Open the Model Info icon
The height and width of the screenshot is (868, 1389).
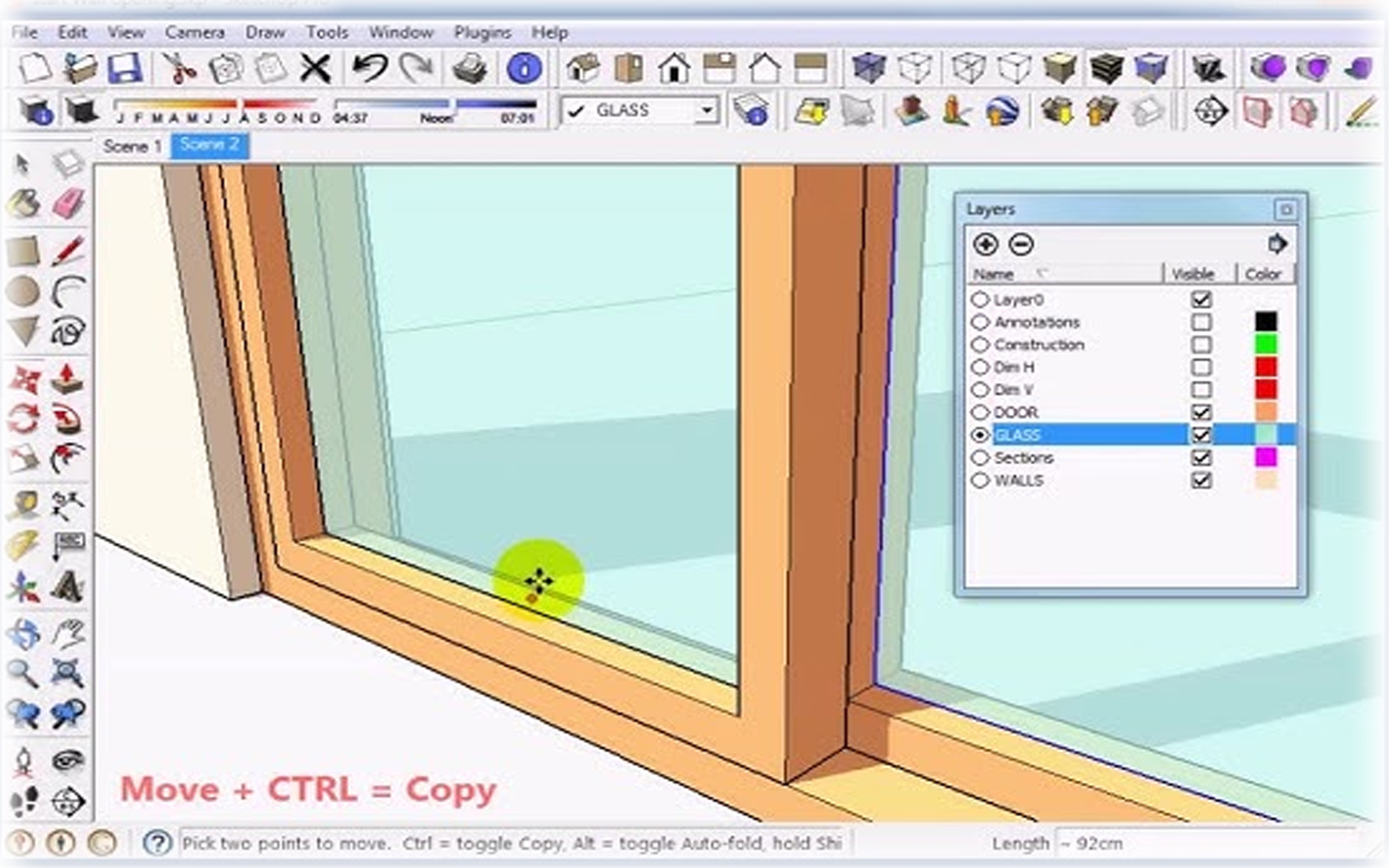click(524, 67)
